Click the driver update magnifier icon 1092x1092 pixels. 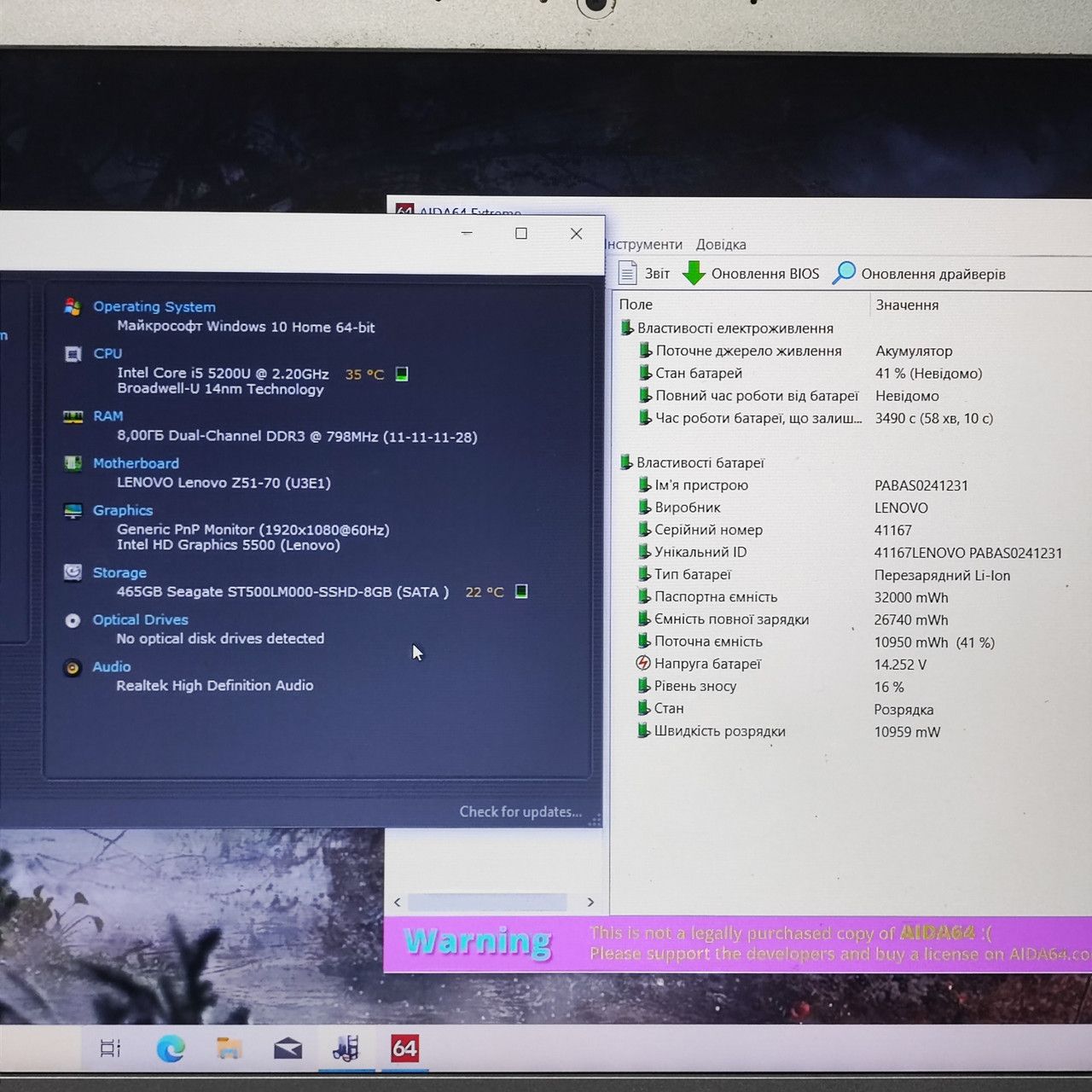point(844,273)
